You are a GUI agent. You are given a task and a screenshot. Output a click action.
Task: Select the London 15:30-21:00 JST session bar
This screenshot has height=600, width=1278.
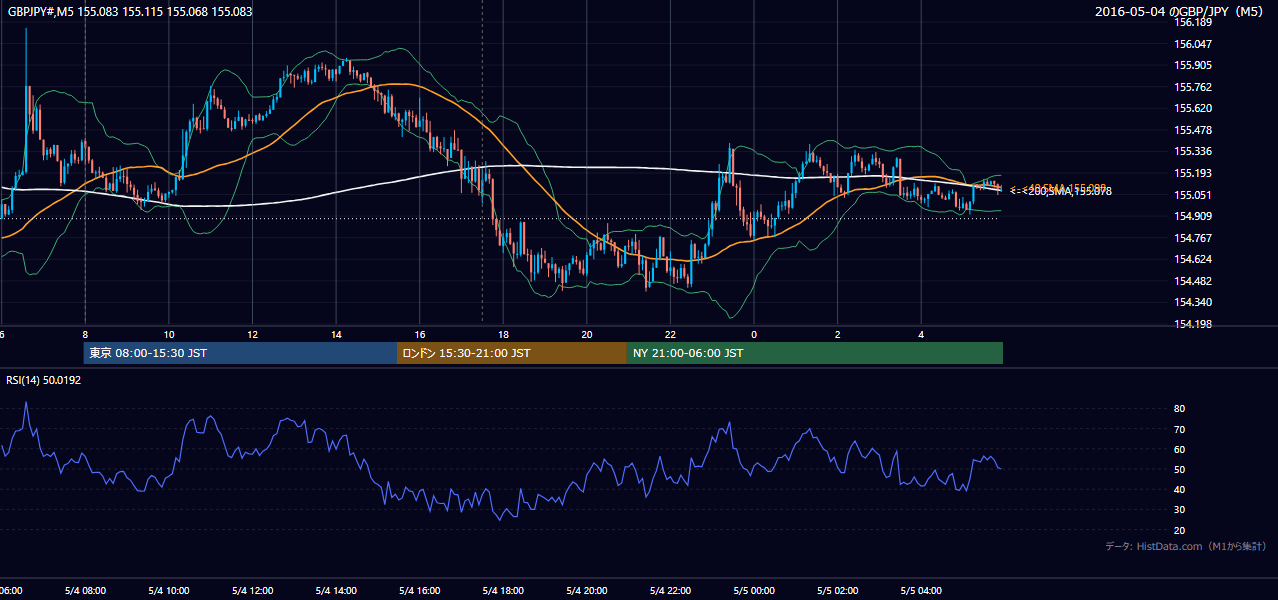click(512, 353)
